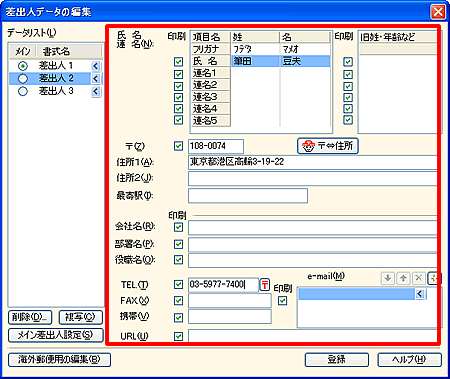Click the FAX input field
This screenshot has width=450, height=379.
click(230, 301)
